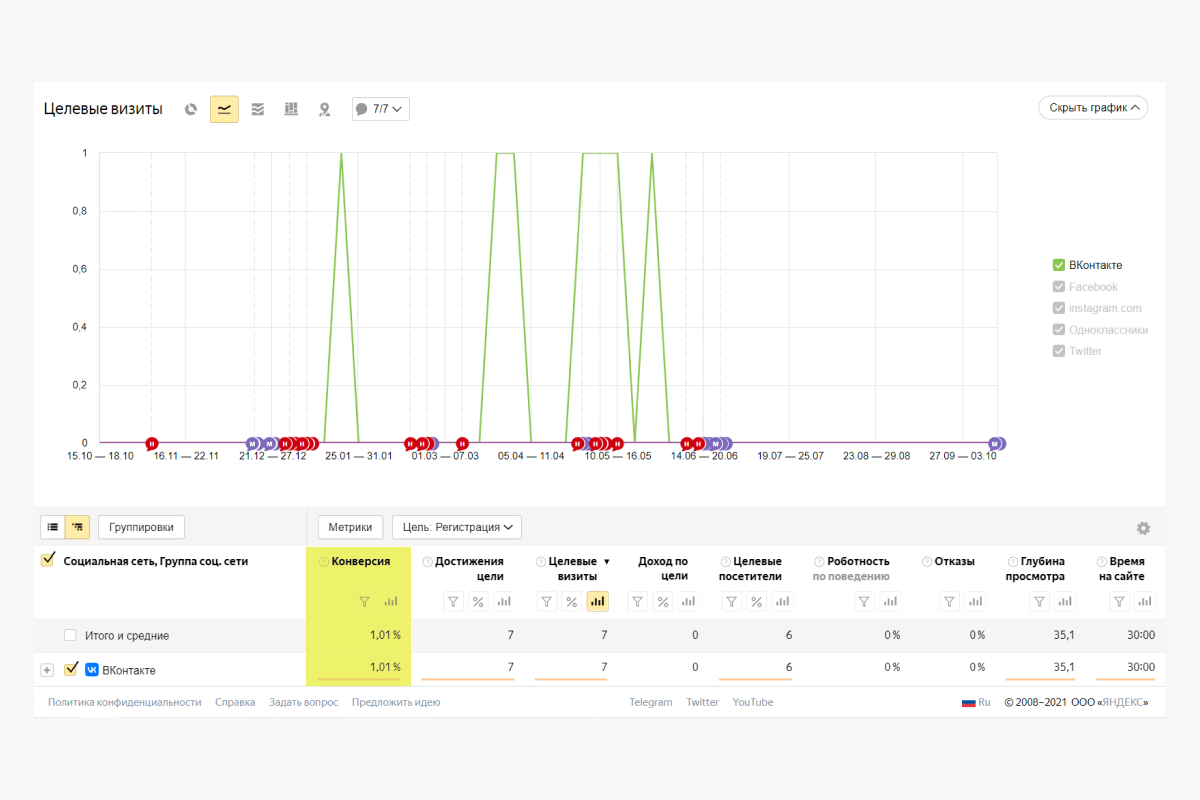Check the Итого и средние checkbox
Screen dimensions: 1200x800
70,635
